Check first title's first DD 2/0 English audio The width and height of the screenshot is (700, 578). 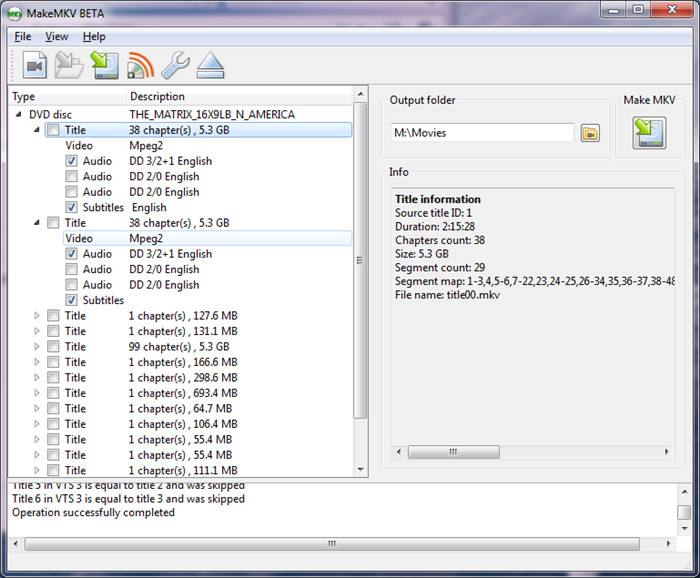[x=71, y=177]
